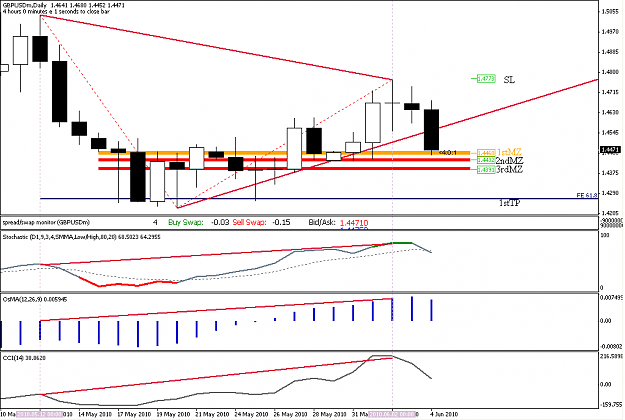Click the highlighted 2010.05.12 date marker
Viewport: 625px width, 420px height.
39,414
